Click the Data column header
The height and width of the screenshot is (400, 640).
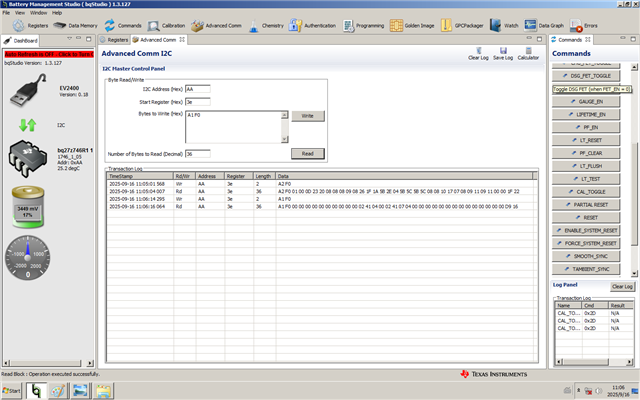click(404, 176)
